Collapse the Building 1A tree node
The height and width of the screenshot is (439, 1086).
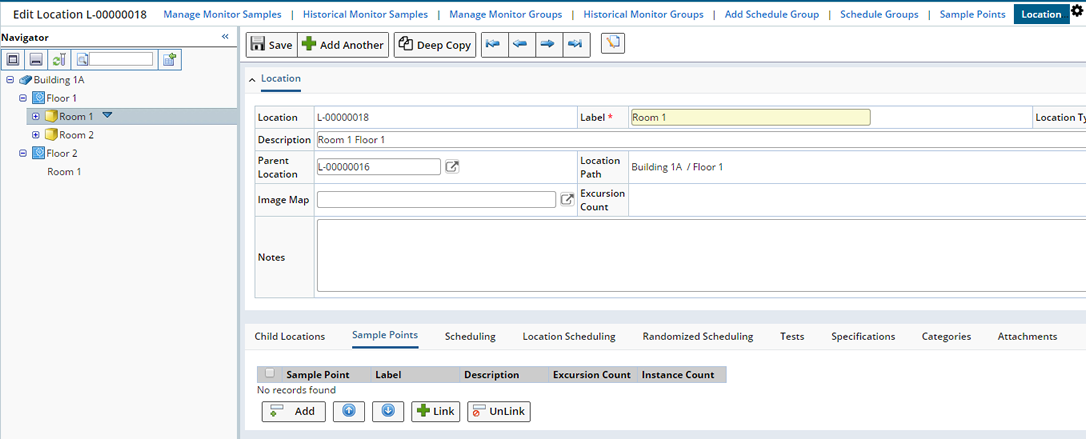click(x=10, y=80)
